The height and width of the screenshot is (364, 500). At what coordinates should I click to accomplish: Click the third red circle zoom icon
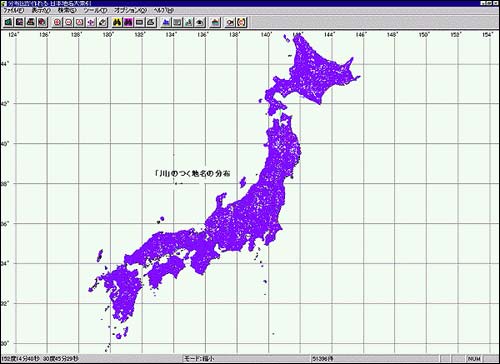coord(80,22)
